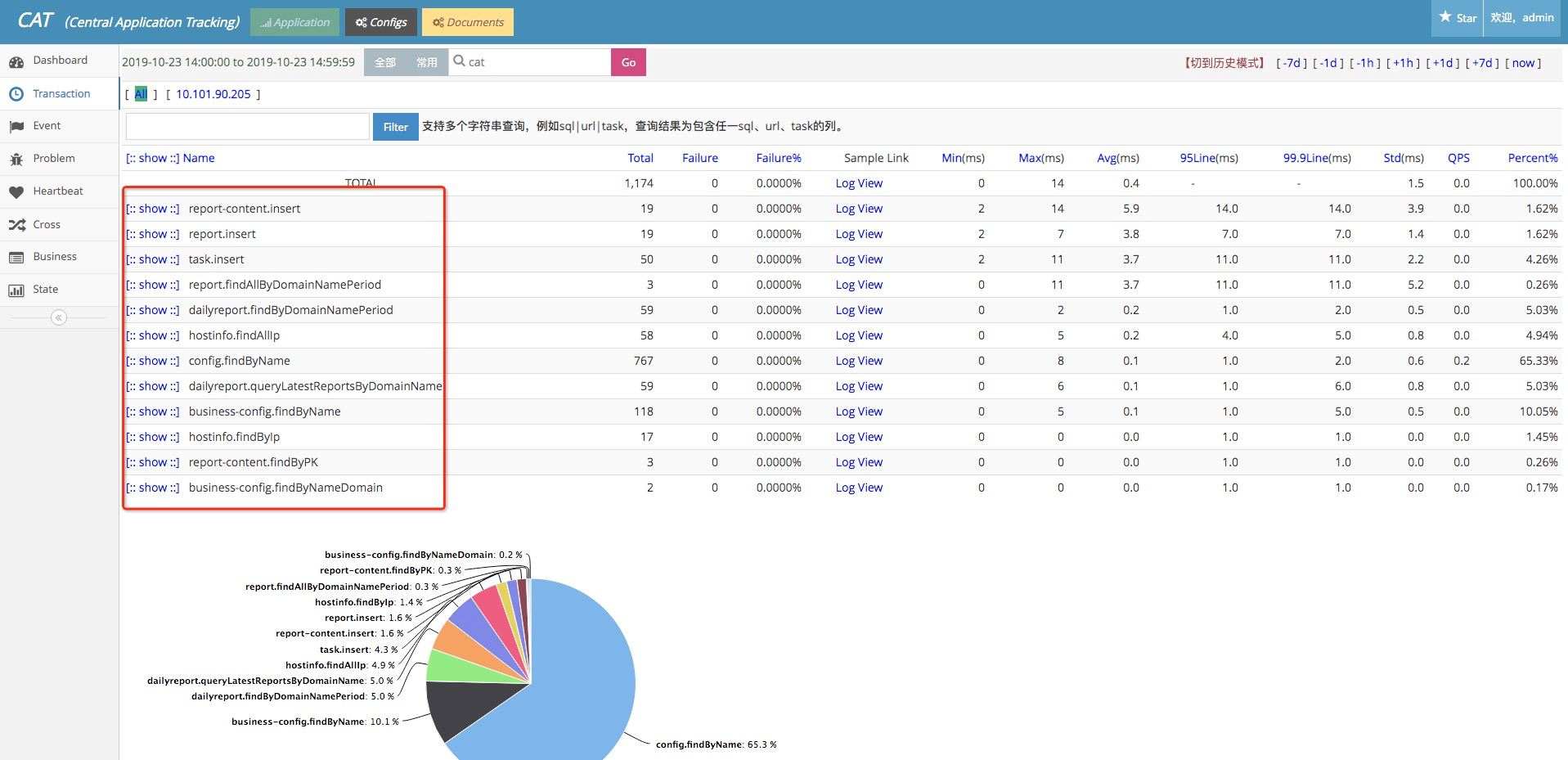Expand show for dailyreport.findByDomainNamePeriod
This screenshot has height=760, width=1568.
(x=153, y=310)
